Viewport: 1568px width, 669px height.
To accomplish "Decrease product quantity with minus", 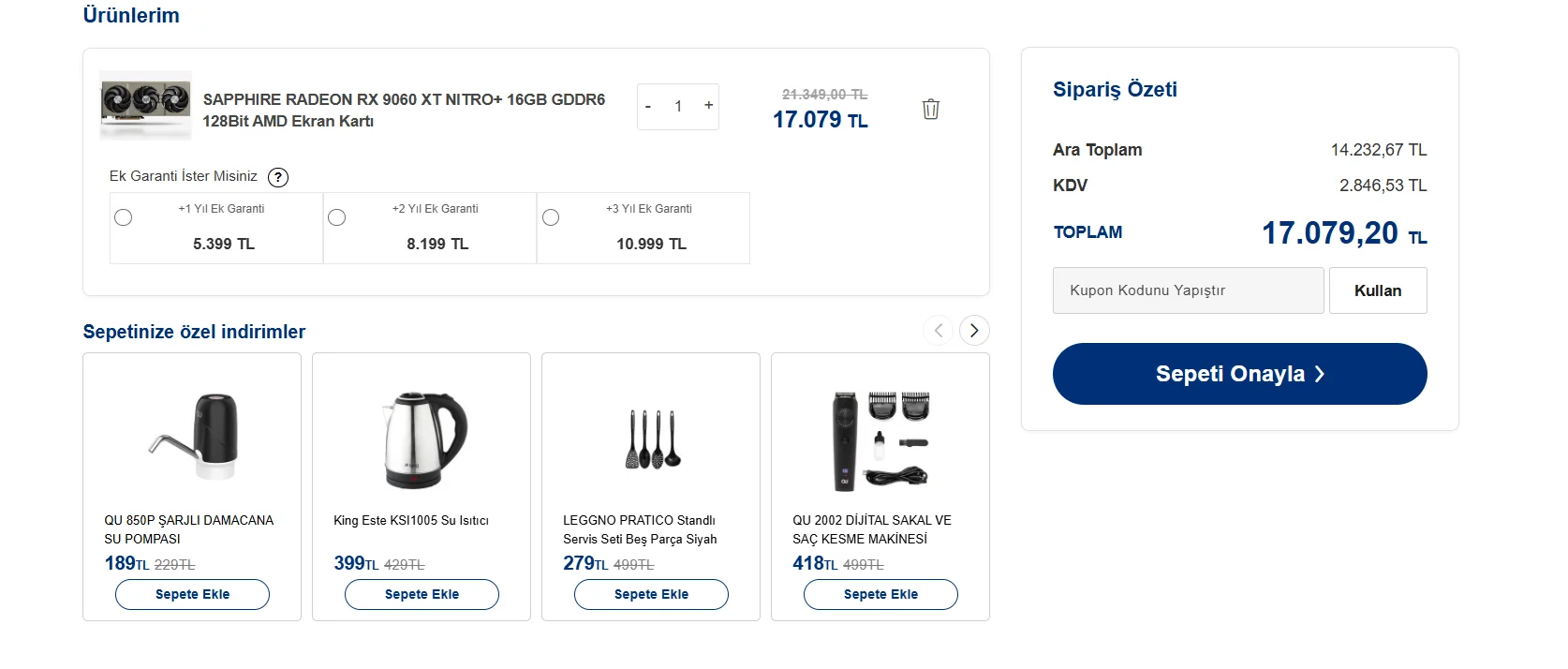I will [x=648, y=106].
